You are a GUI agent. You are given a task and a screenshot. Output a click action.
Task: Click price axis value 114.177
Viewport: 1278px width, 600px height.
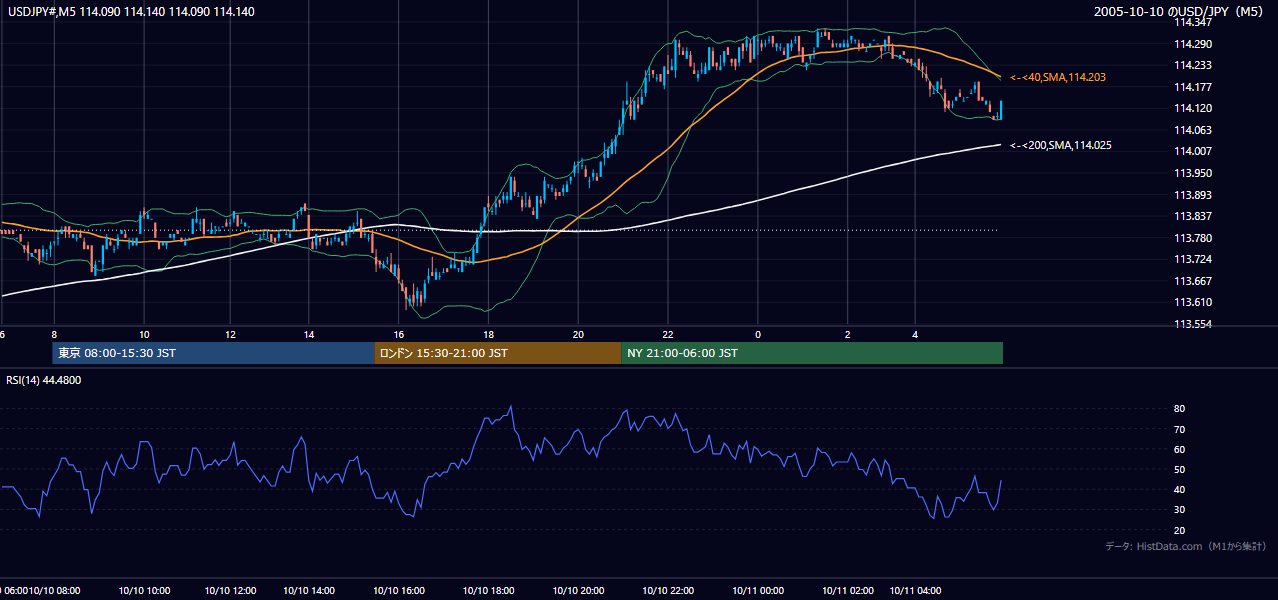point(1195,87)
